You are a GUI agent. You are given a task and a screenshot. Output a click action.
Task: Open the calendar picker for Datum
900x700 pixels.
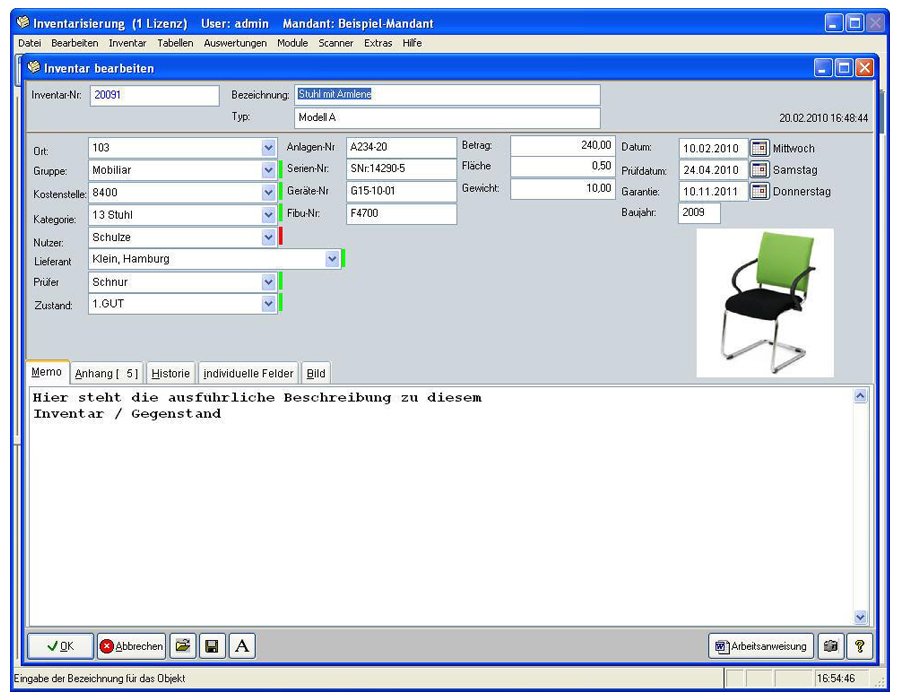[760, 148]
